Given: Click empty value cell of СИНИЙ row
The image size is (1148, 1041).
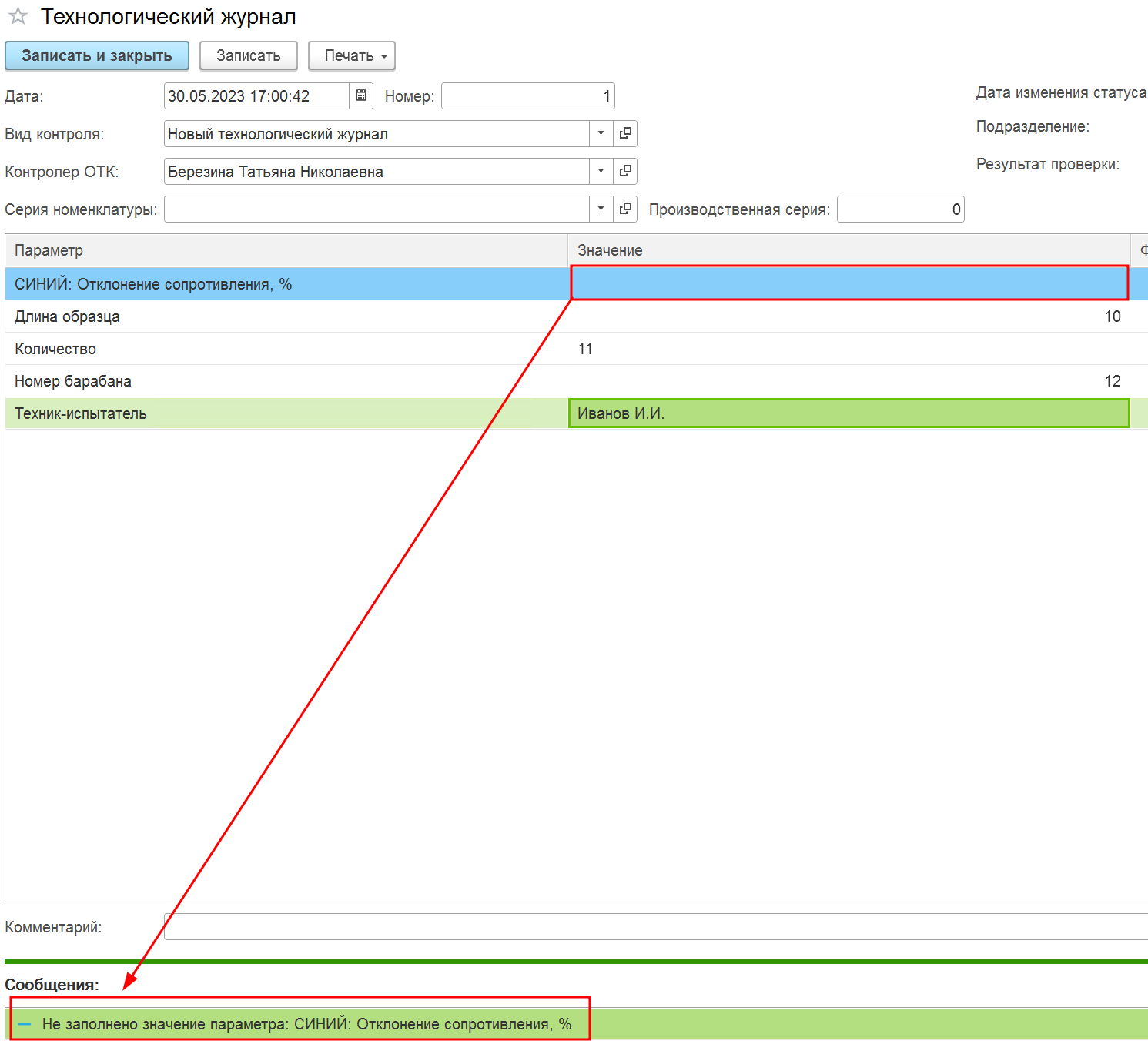Looking at the screenshot, I should (x=849, y=283).
